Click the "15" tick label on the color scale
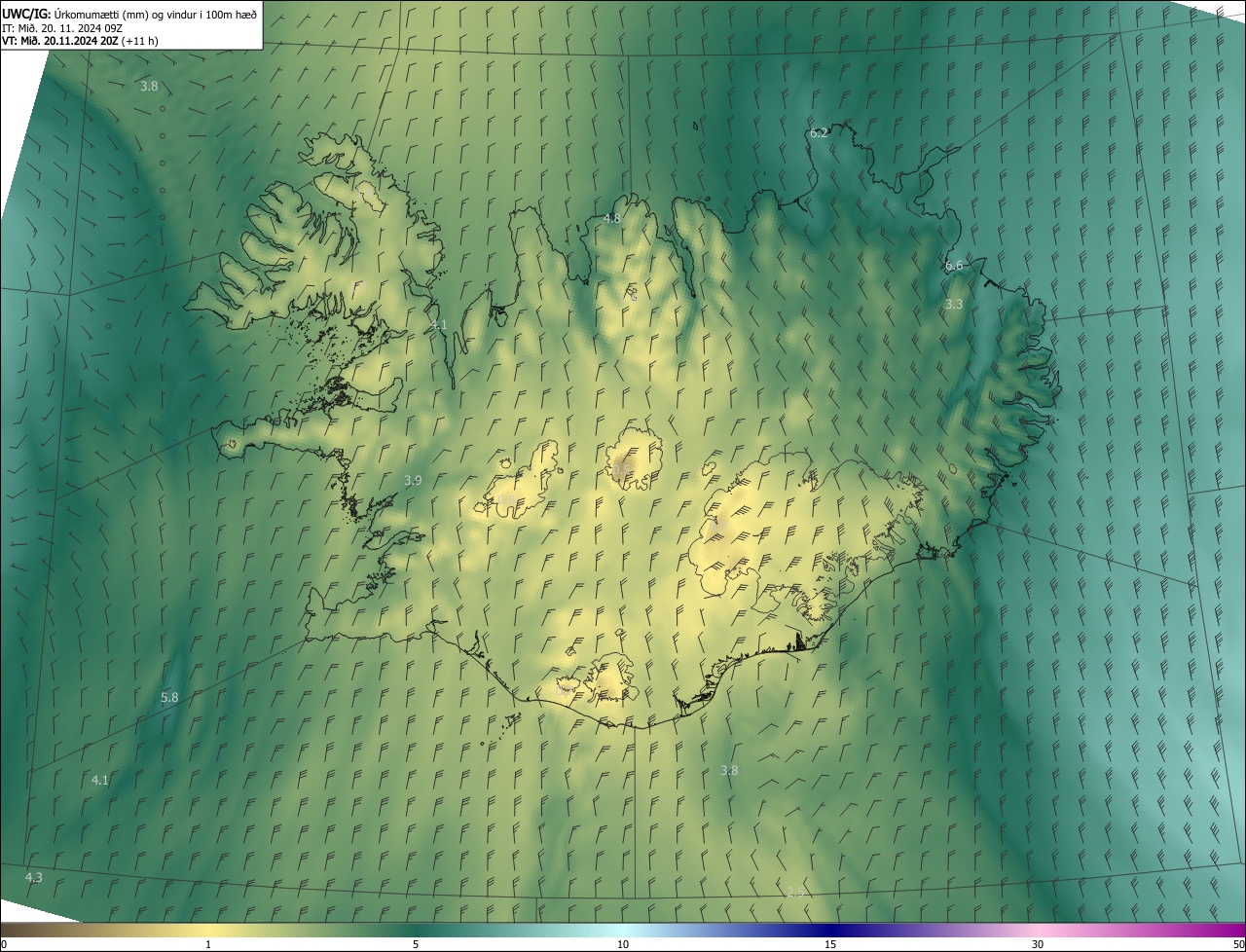The width and height of the screenshot is (1246, 952). pyautogui.click(x=830, y=944)
